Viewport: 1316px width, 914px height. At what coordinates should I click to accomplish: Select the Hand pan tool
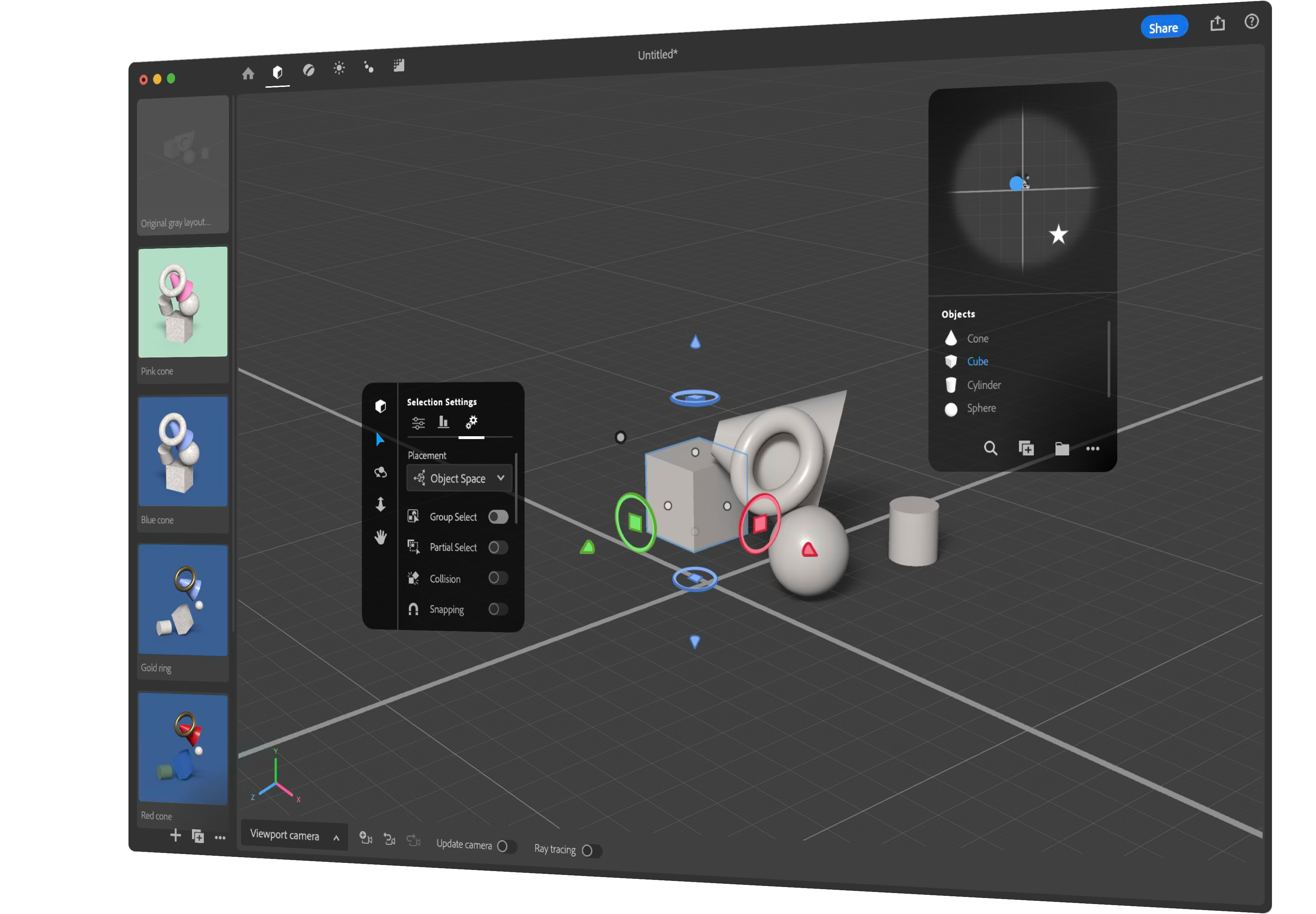pos(380,537)
